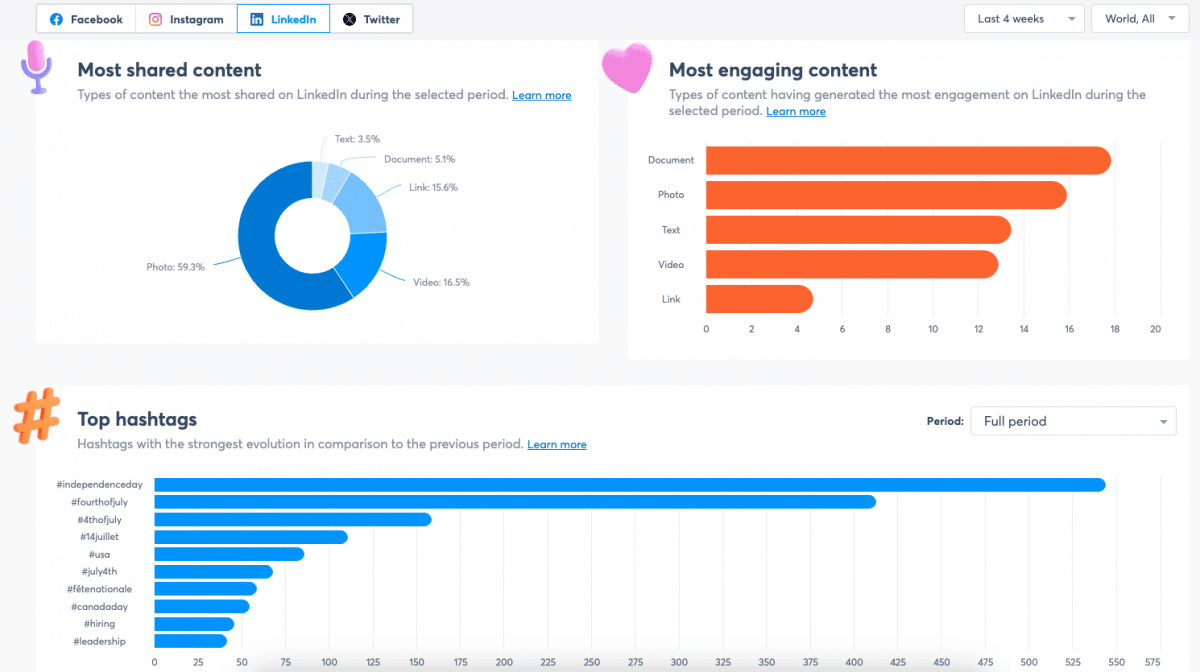
Task: Open the Full period dropdown for Top hashtags
Action: click(1072, 421)
